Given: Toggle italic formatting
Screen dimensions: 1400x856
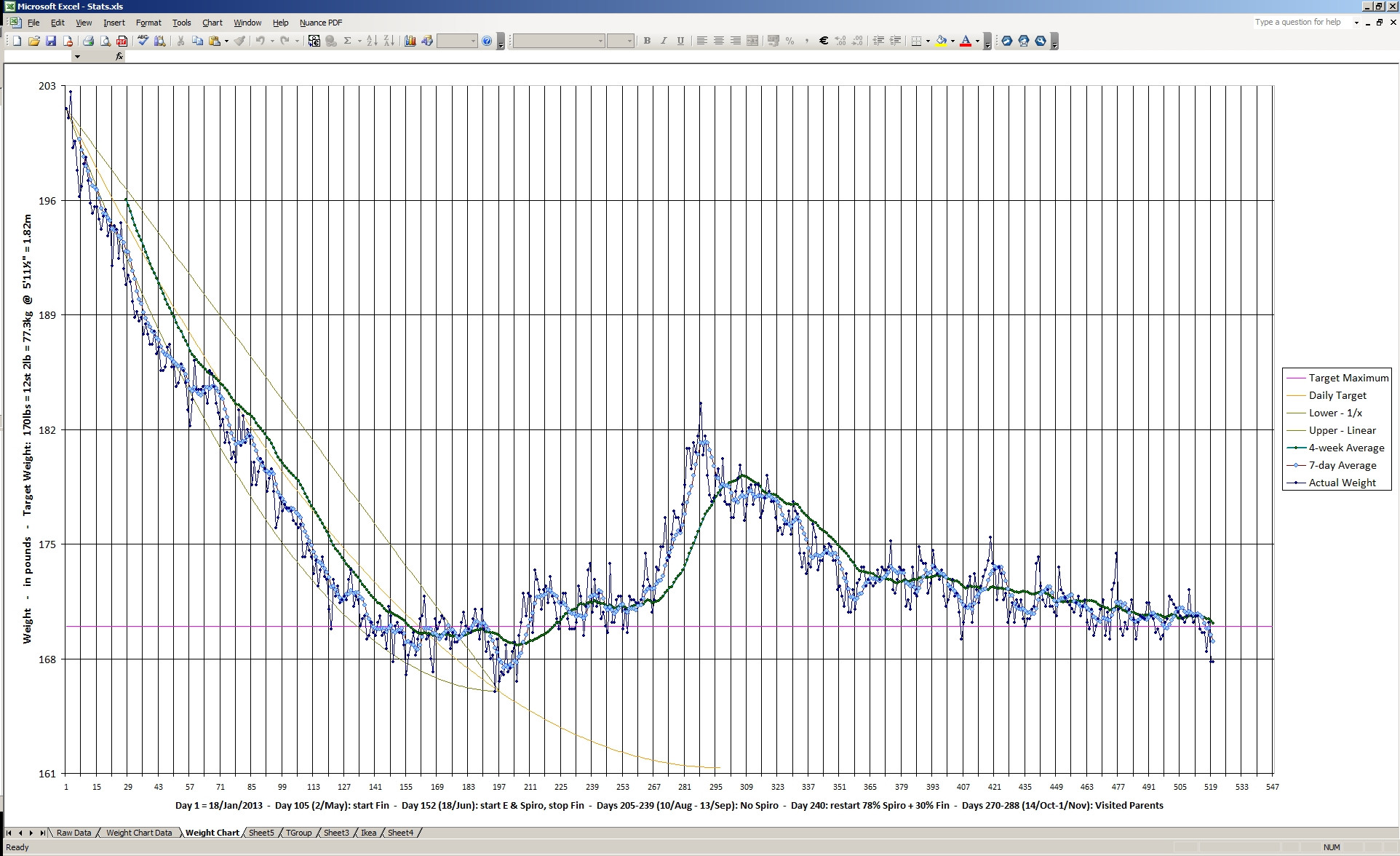Looking at the screenshot, I should (664, 41).
